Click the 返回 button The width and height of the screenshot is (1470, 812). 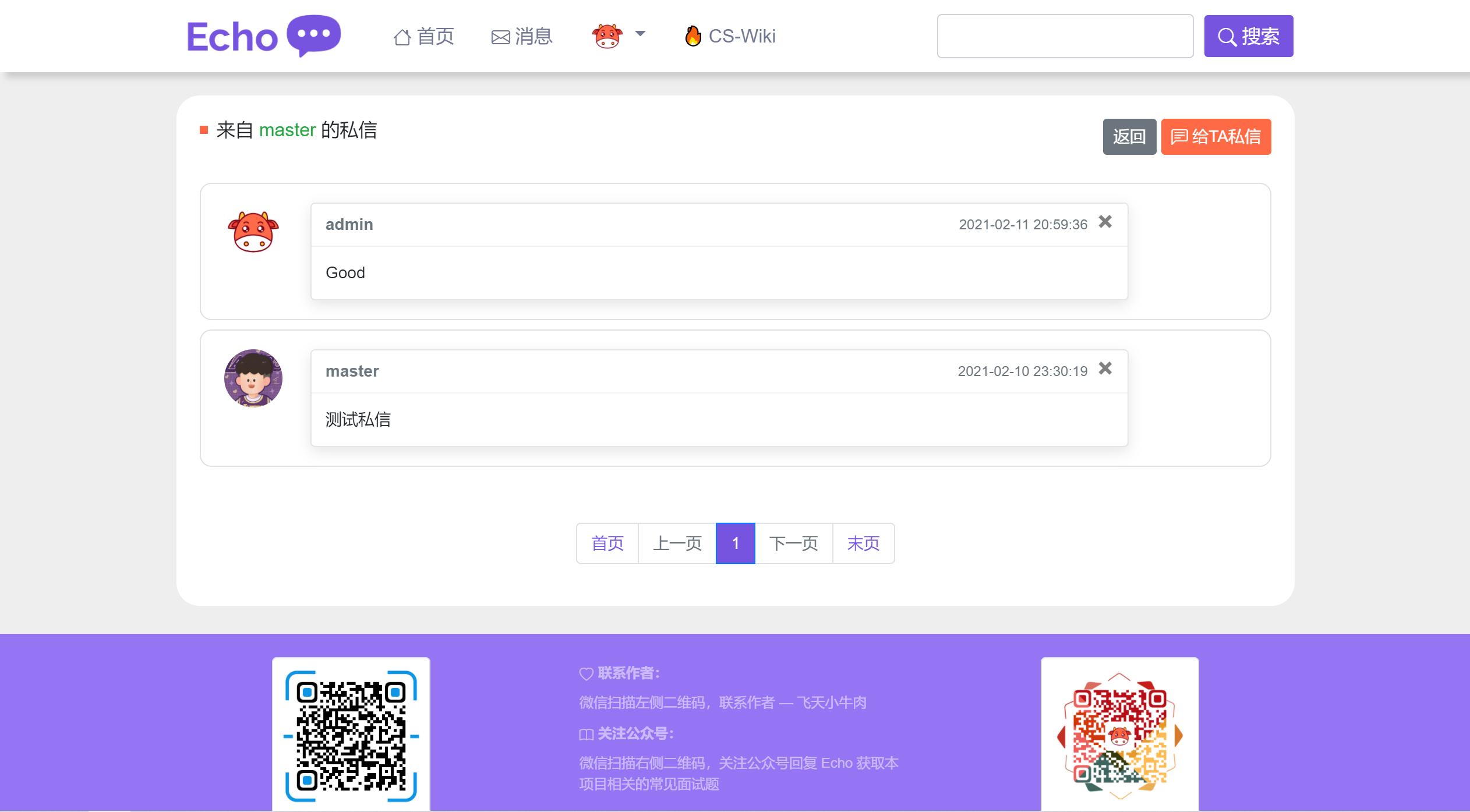click(1129, 136)
